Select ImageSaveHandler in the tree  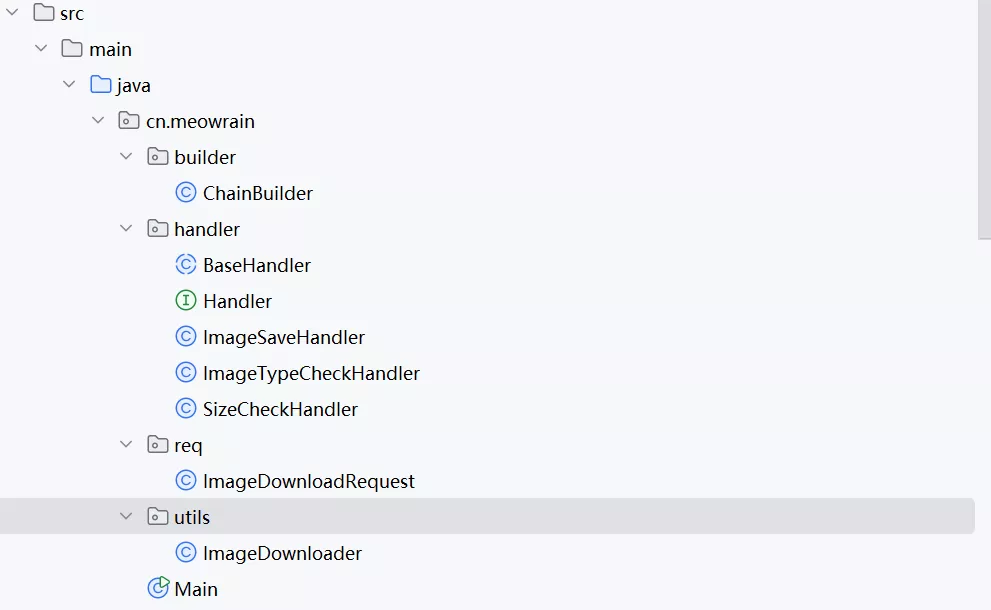coord(283,337)
